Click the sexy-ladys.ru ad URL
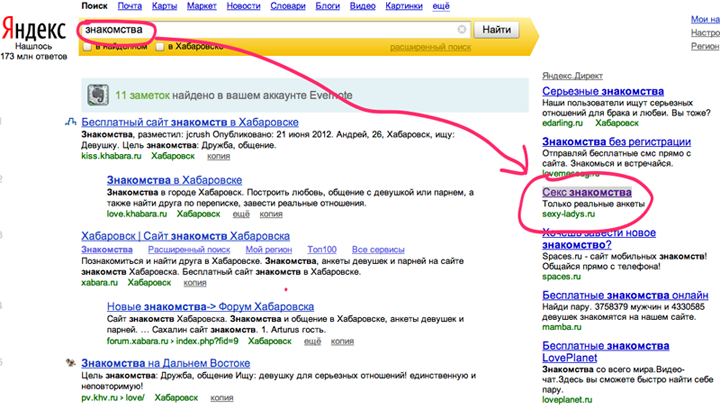Screen dimensions: 720x410 click(568, 214)
